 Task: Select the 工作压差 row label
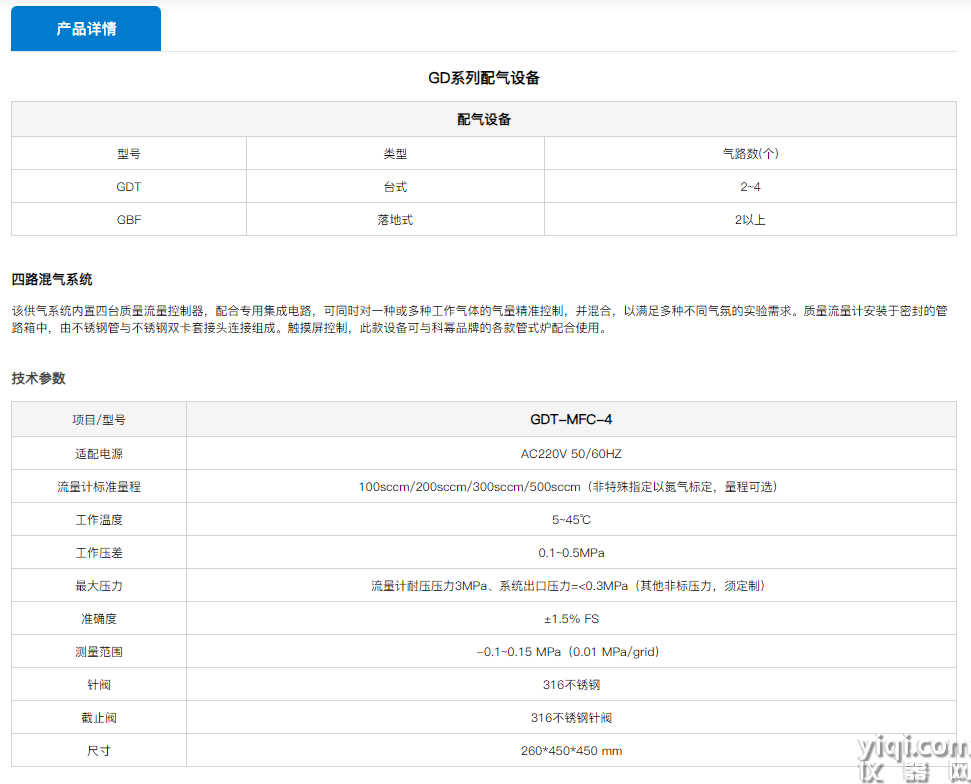[99, 552]
